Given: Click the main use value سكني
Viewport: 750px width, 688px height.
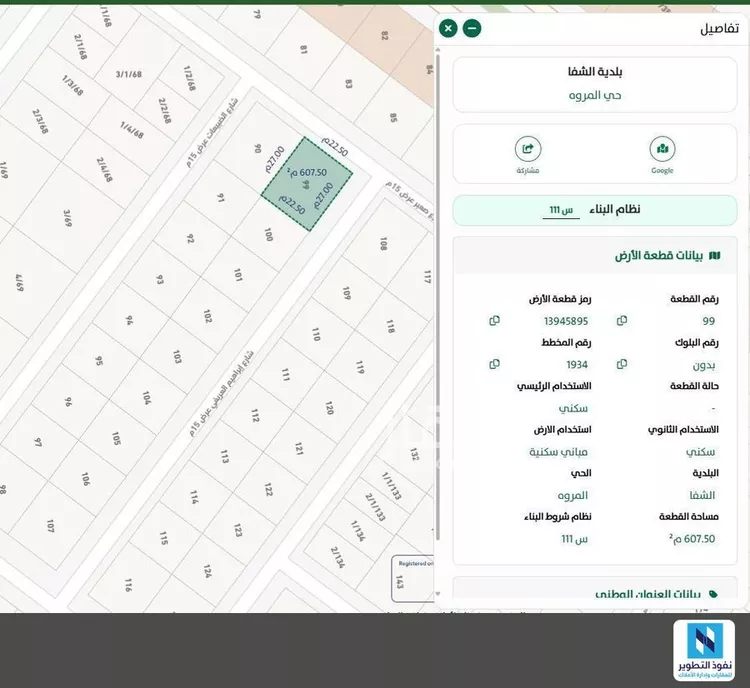Looking at the screenshot, I should coord(573,408).
